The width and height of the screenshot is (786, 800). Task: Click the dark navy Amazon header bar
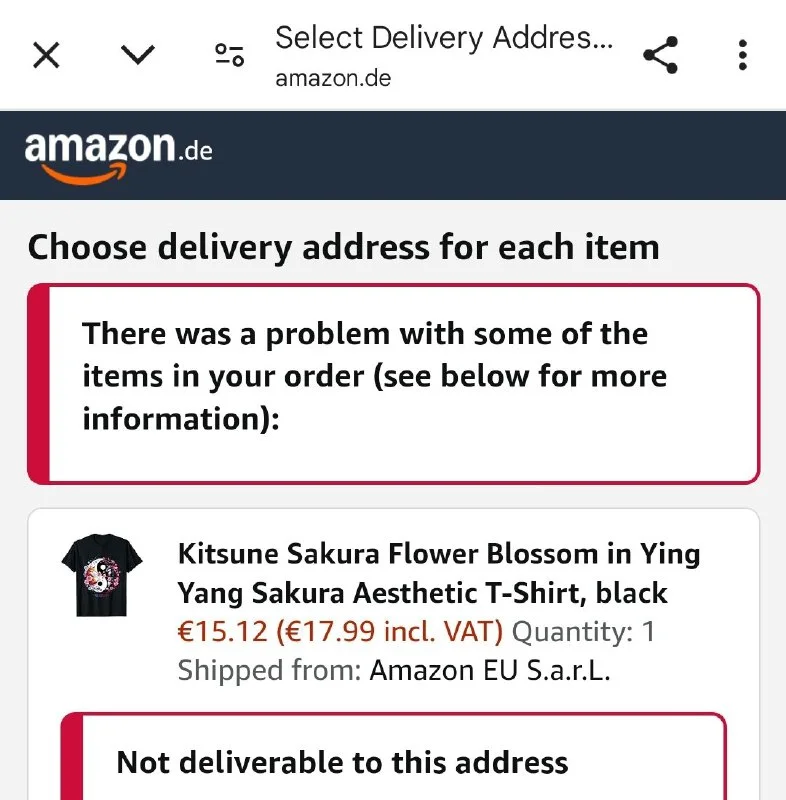click(500, 155)
